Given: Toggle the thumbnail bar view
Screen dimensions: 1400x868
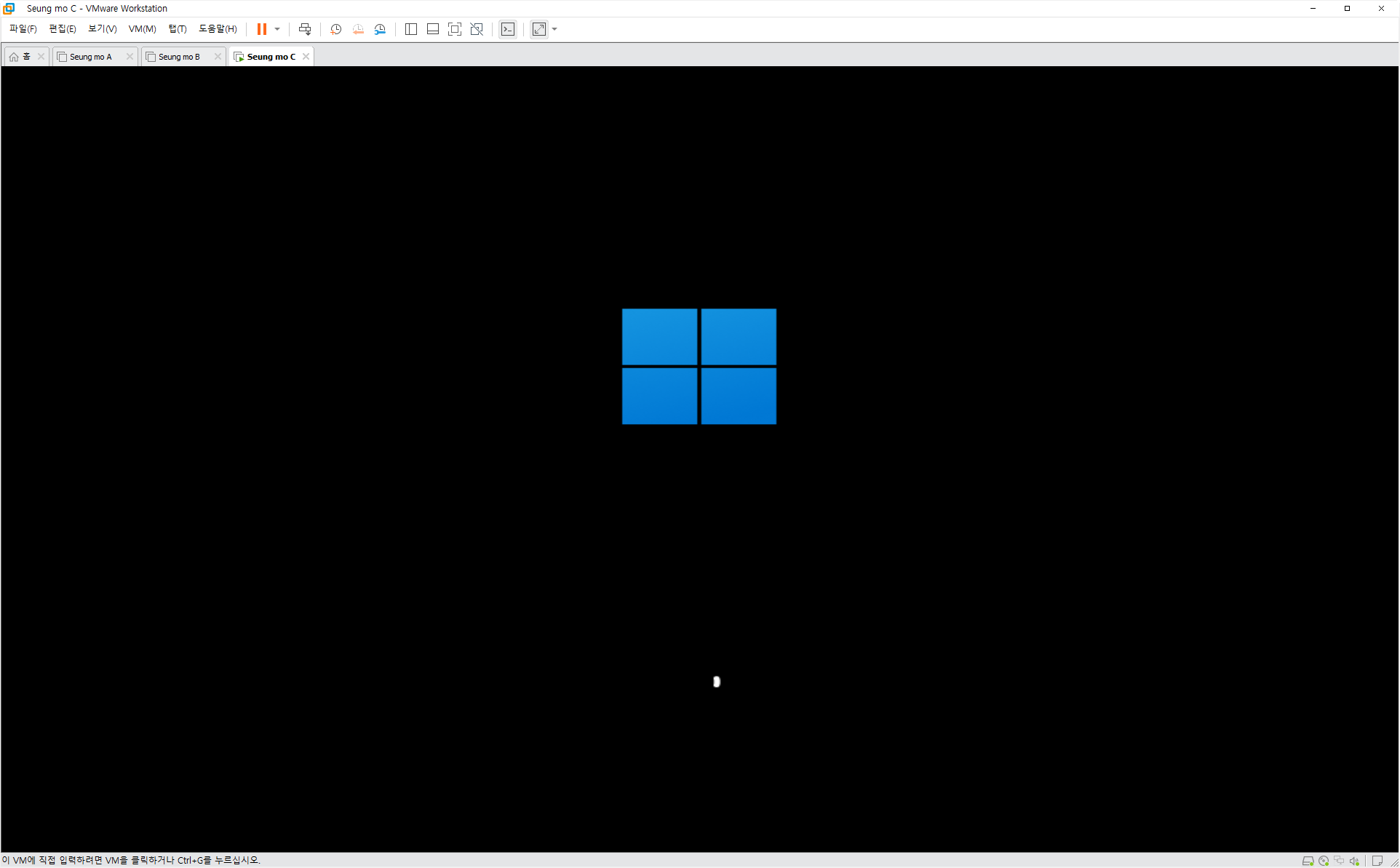Looking at the screenshot, I should click(433, 29).
